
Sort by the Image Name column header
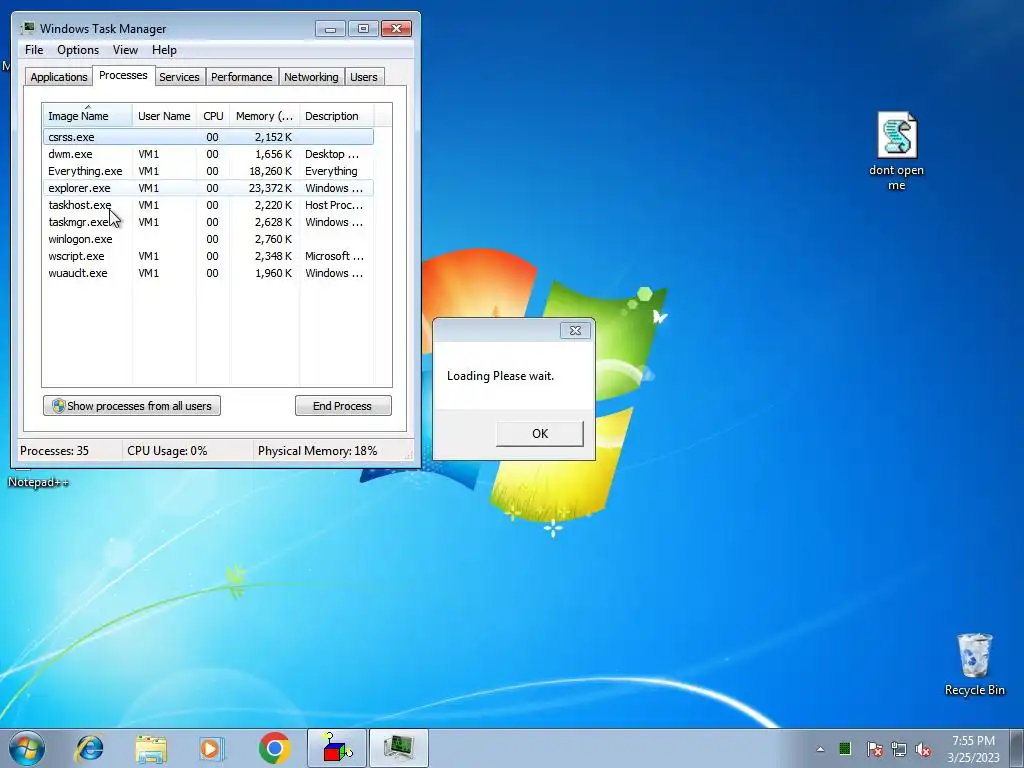tap(88, 116)
